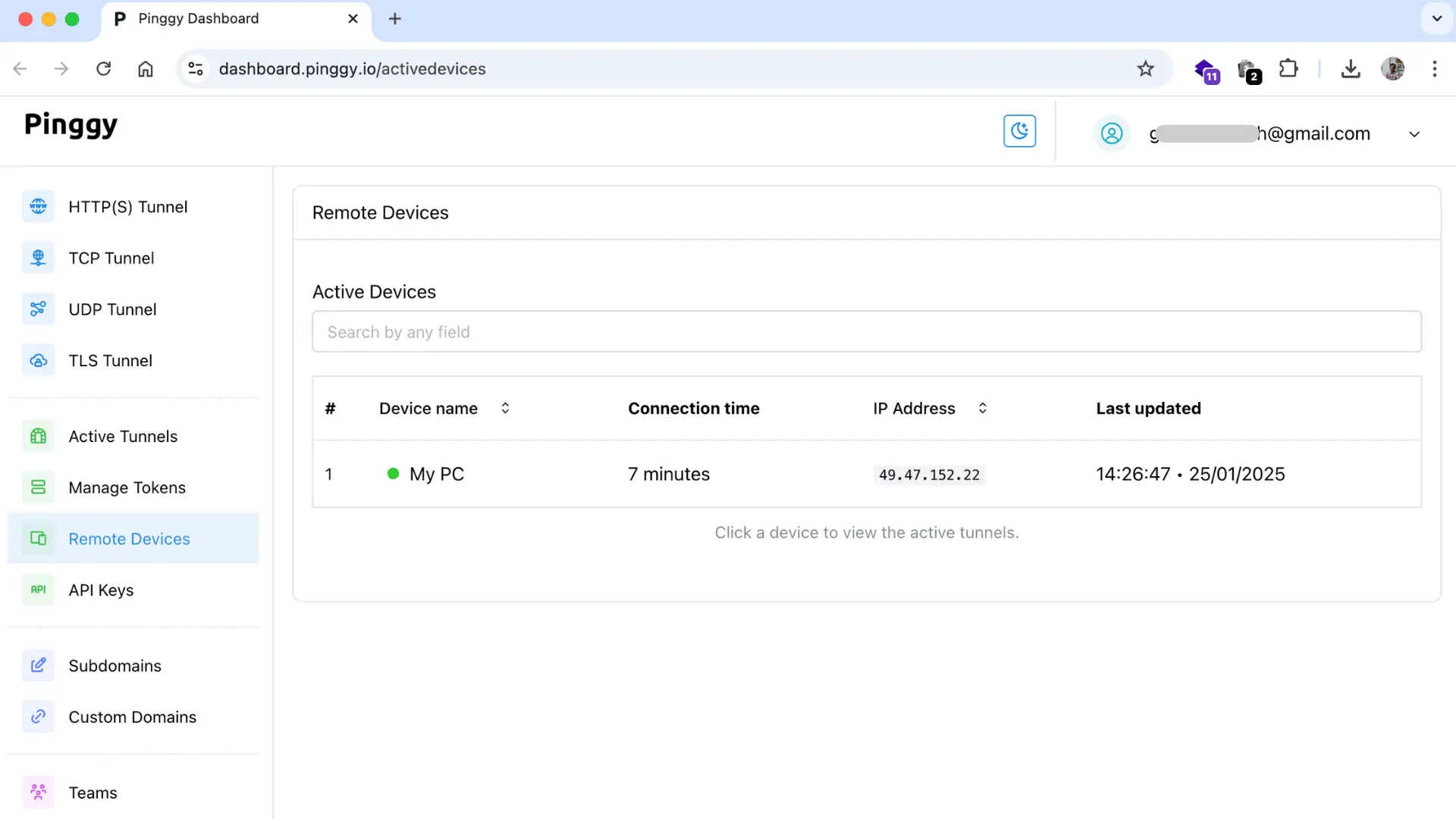Click the green status dot for My PC

[393, 473]
